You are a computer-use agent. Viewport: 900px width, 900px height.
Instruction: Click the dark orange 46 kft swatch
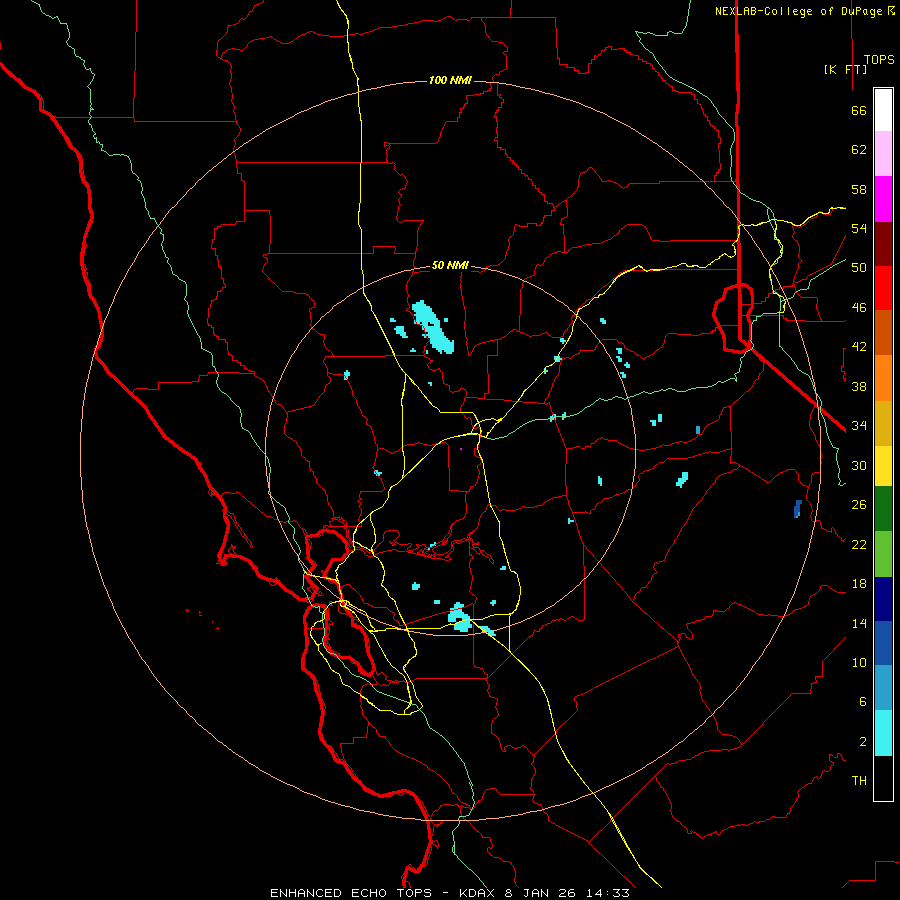(883, 332)
